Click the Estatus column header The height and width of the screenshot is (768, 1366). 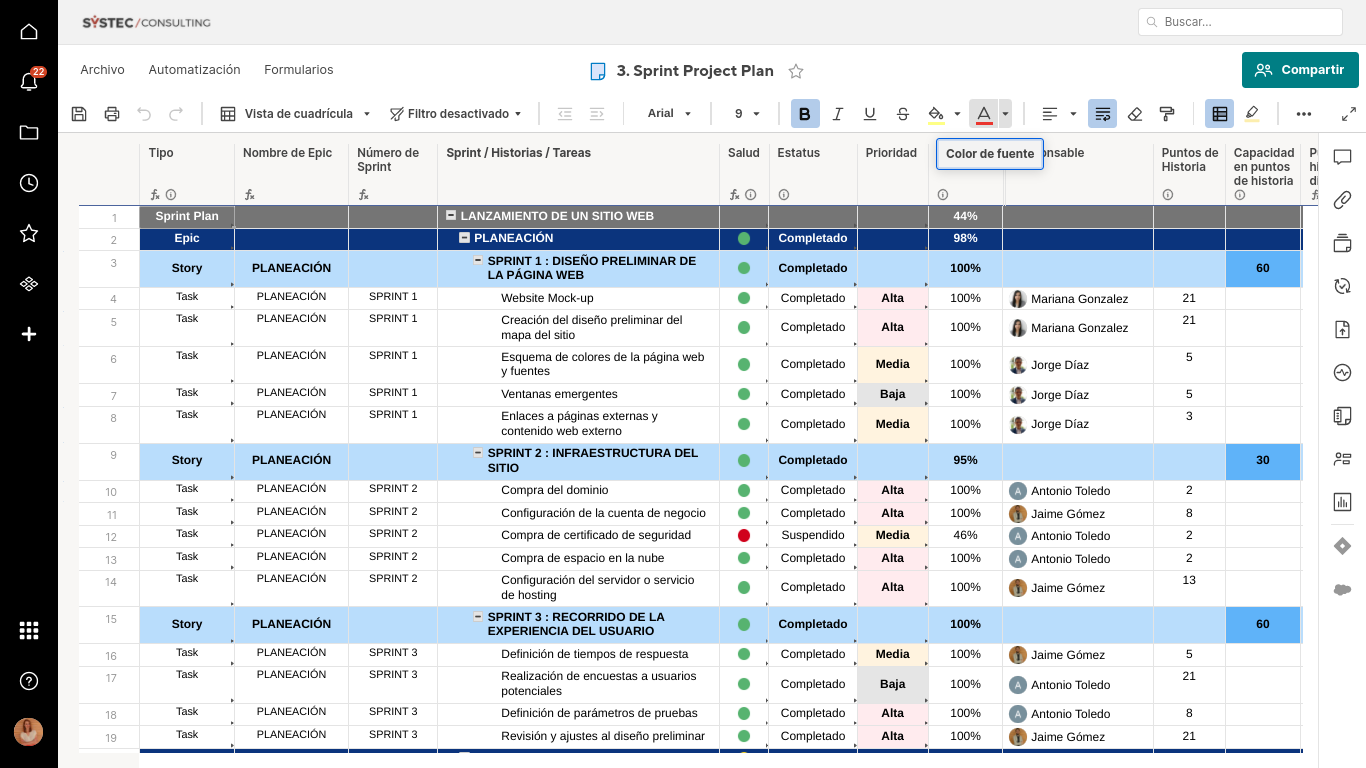[x=799, y=153]
